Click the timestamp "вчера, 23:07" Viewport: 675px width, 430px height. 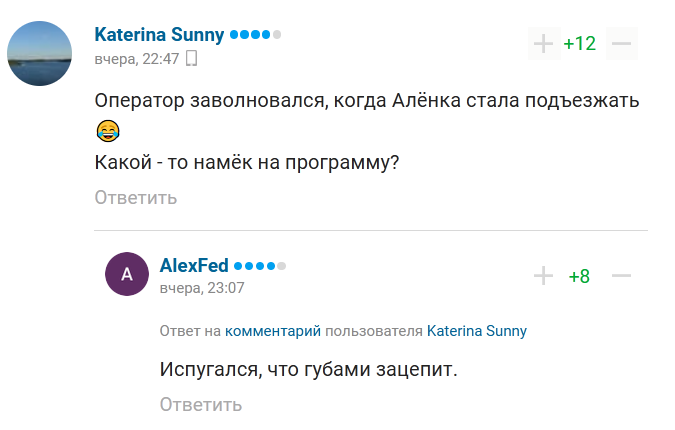click(202, 287)
